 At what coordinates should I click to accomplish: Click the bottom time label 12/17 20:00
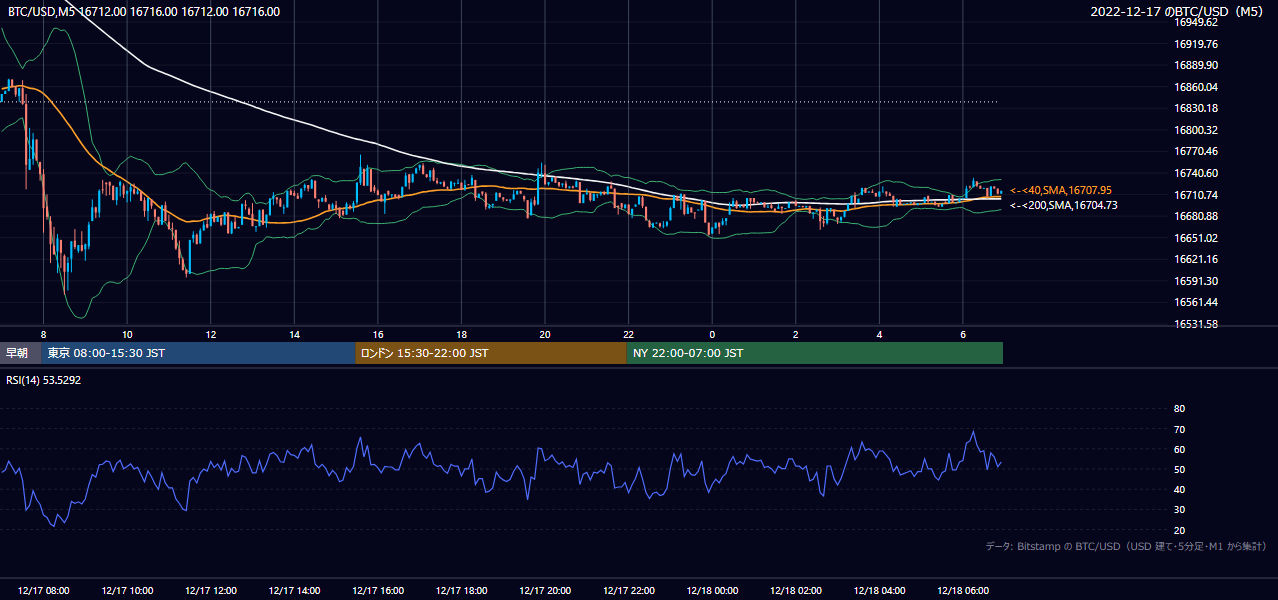[545, 591]
